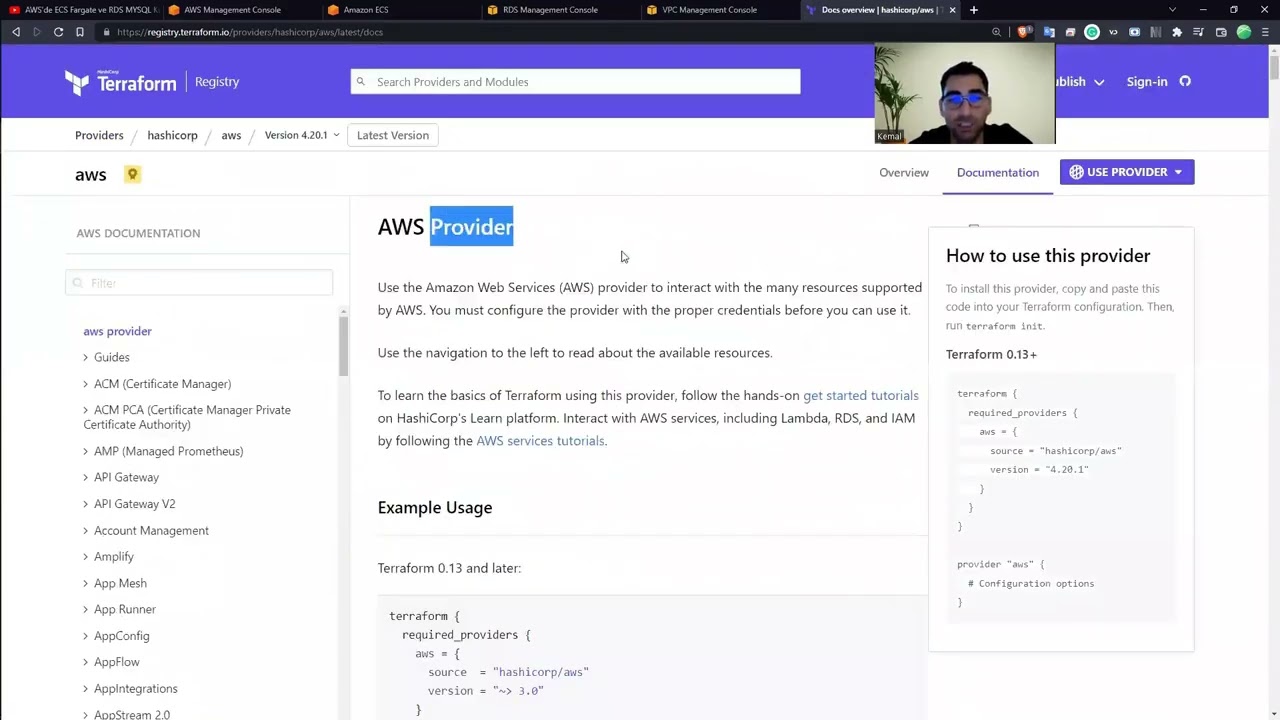Select the Documentation tab

click(998, 172)
